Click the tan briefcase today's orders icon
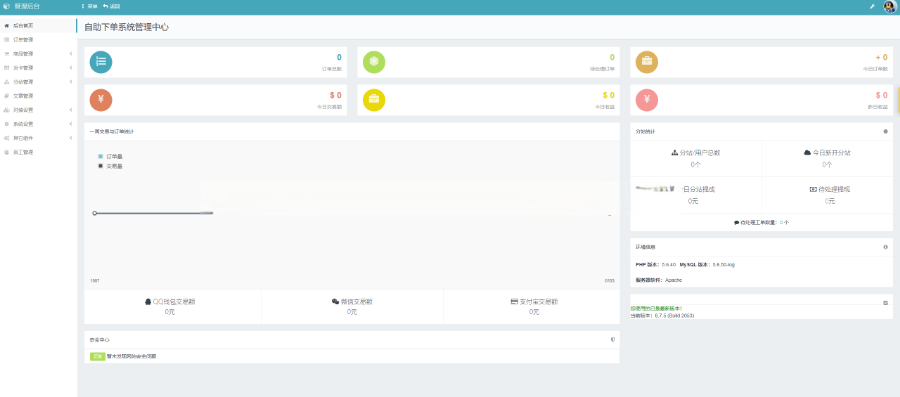The height and width of the screenshot is (397, 900). pyautogui.click(x=647, y=62)
